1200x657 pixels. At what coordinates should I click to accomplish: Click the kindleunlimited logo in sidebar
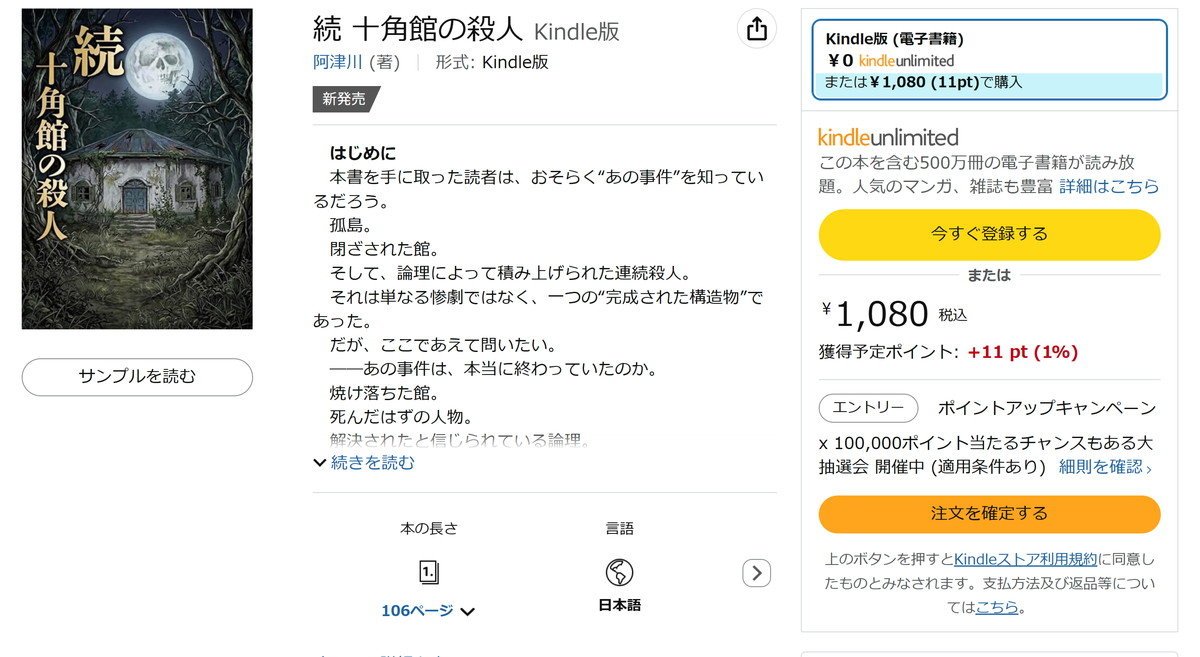tap(888, 137)
